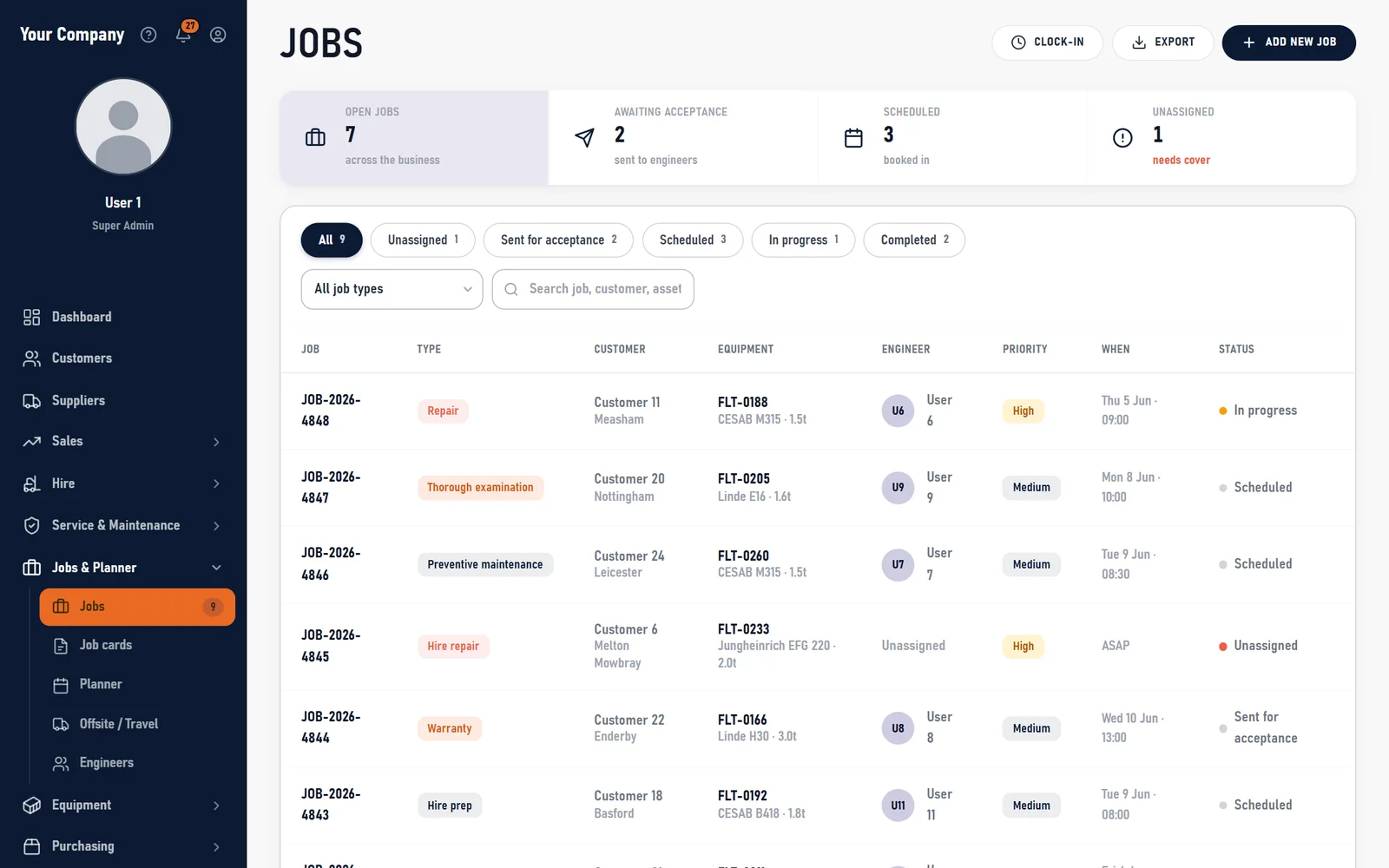Select the Scheduled summary card
Viewport: 1389px width, 868px height.
click(952, 137)
